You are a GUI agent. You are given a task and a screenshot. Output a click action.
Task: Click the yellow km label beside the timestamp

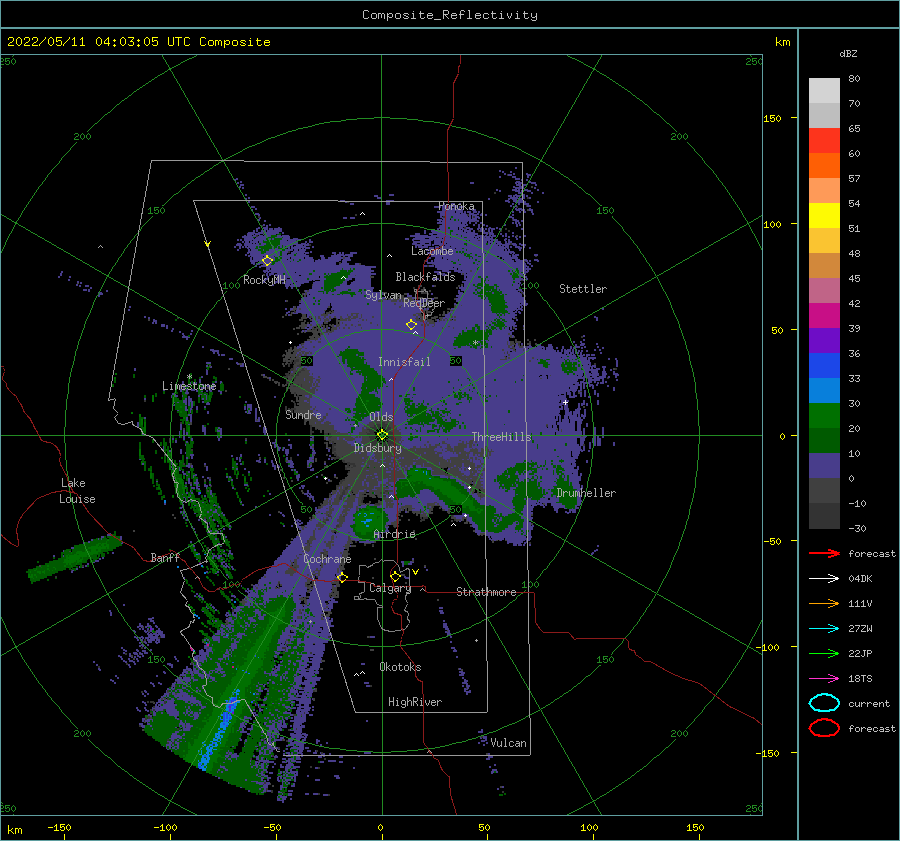pos(782,42)
